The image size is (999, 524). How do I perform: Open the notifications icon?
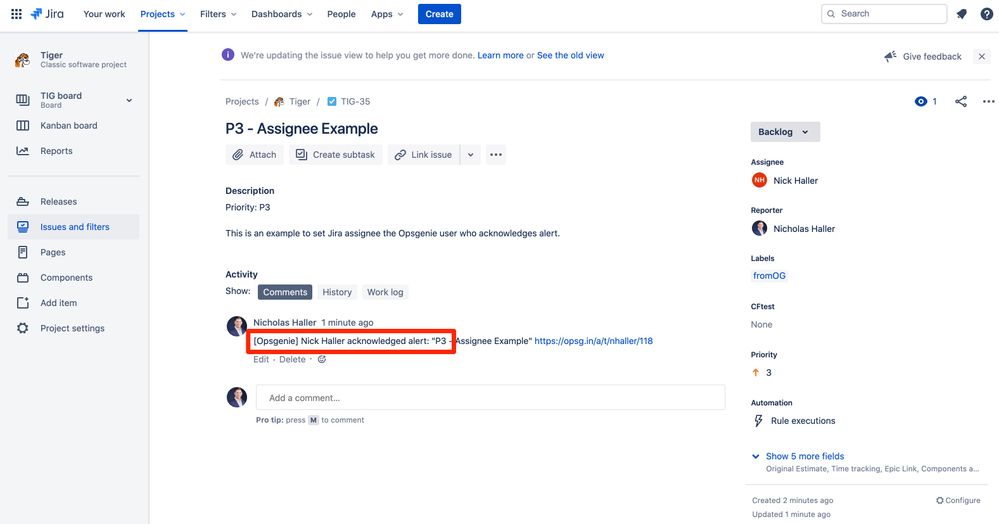point(961,13)
